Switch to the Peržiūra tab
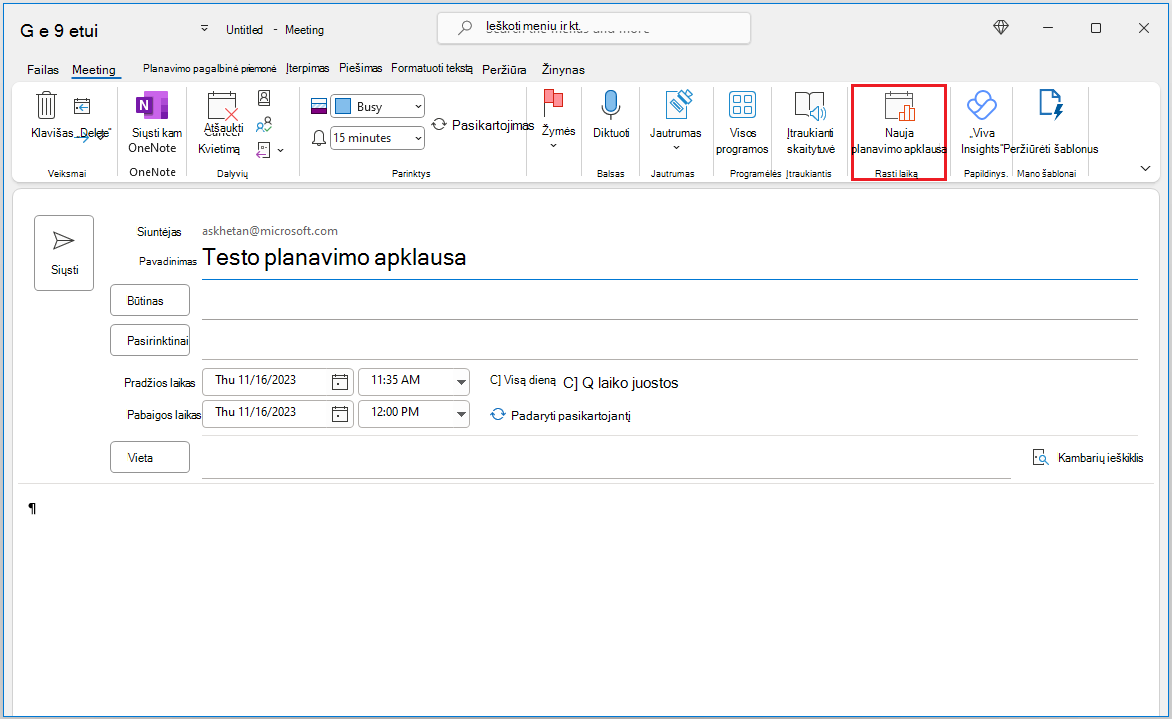 coord(504,70)
